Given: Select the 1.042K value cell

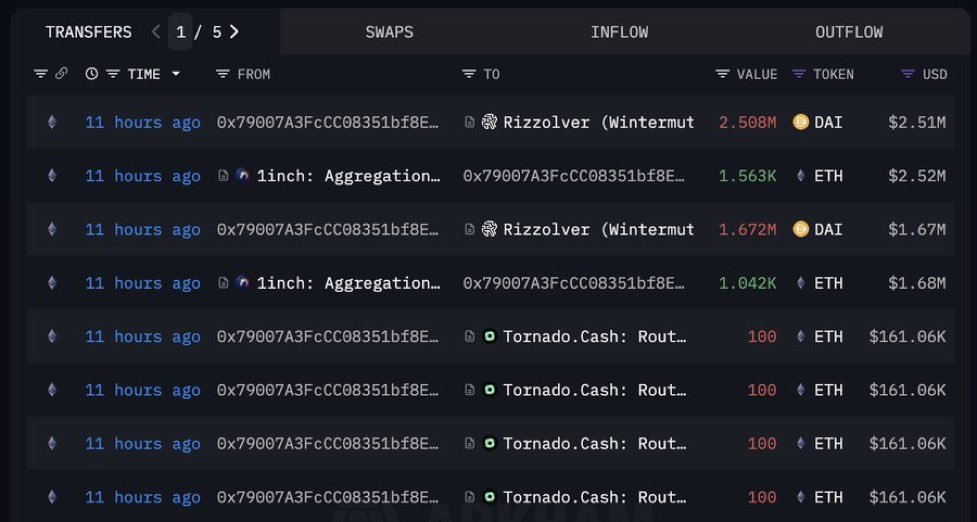Looking at the screenshot, I should [x=748, y=283].
